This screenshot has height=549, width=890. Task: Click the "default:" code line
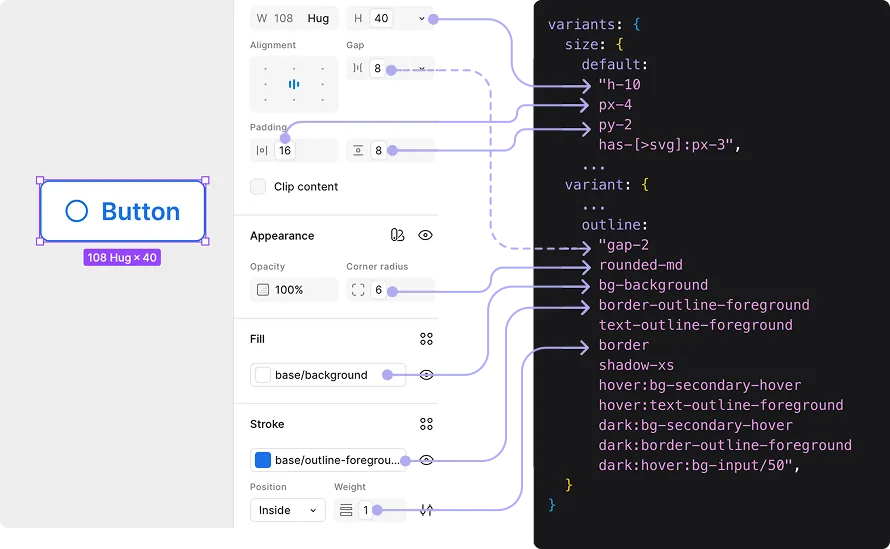pos(615,64)
